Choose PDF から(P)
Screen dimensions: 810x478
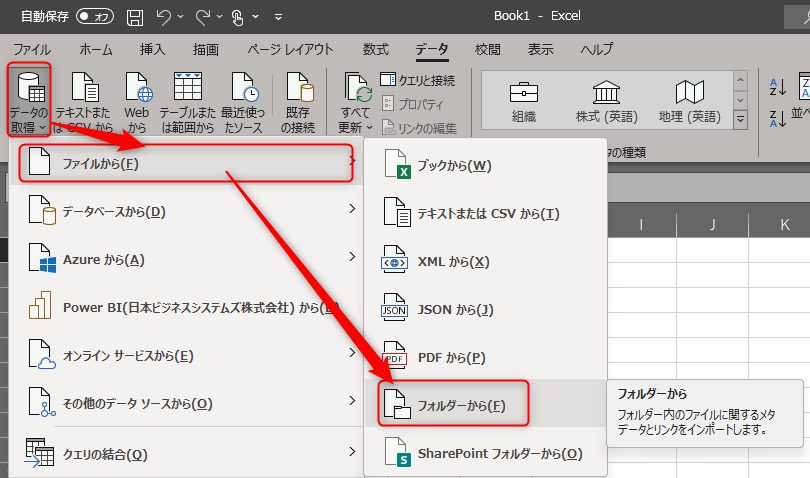pyautogui.click(x=486, y=357)
